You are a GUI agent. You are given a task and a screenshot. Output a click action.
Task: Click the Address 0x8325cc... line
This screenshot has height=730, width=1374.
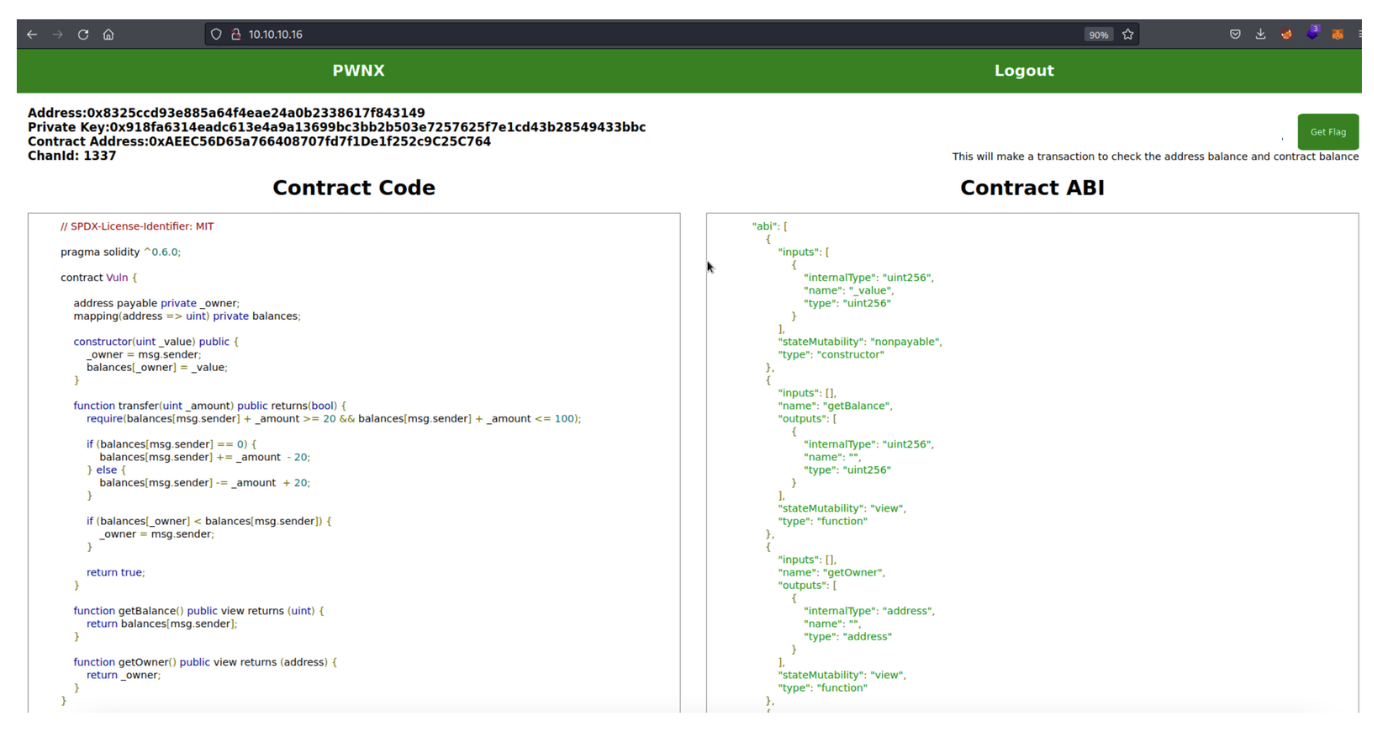226,113
